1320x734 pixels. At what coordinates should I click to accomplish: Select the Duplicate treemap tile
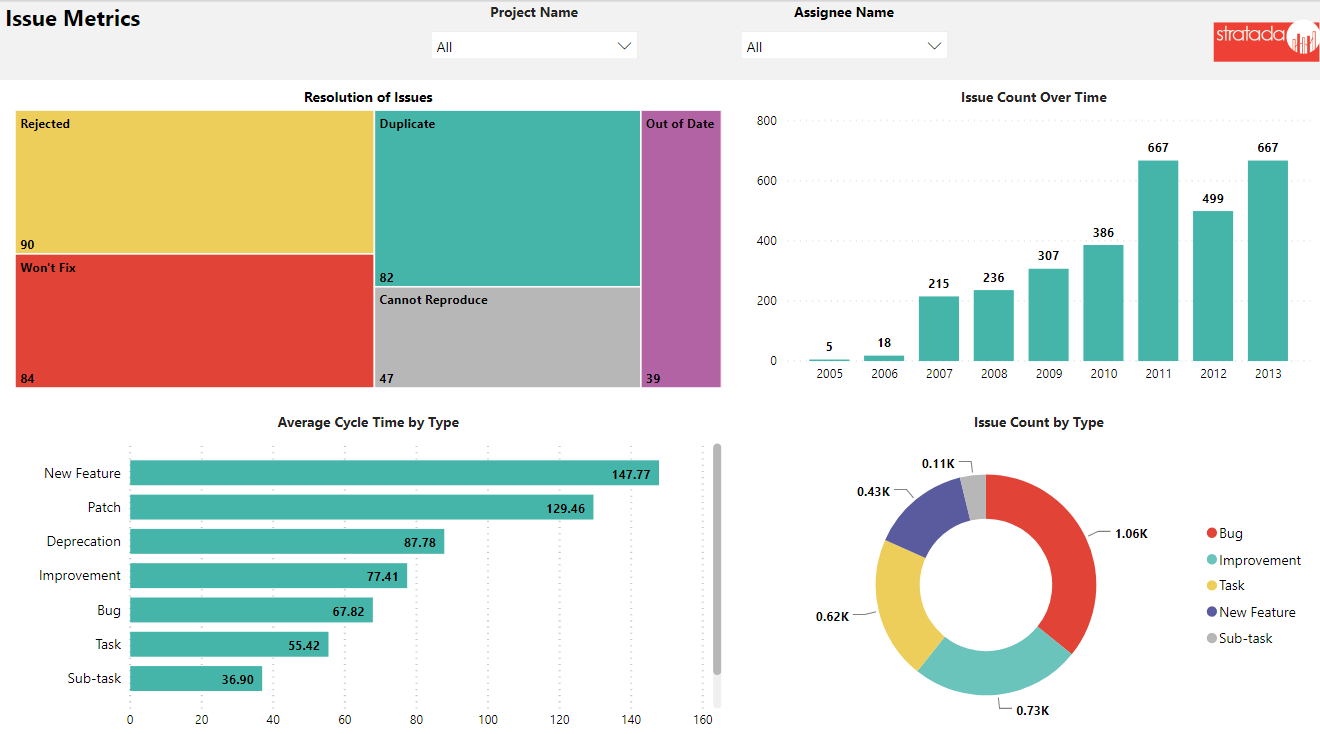[x=508, y=199]
